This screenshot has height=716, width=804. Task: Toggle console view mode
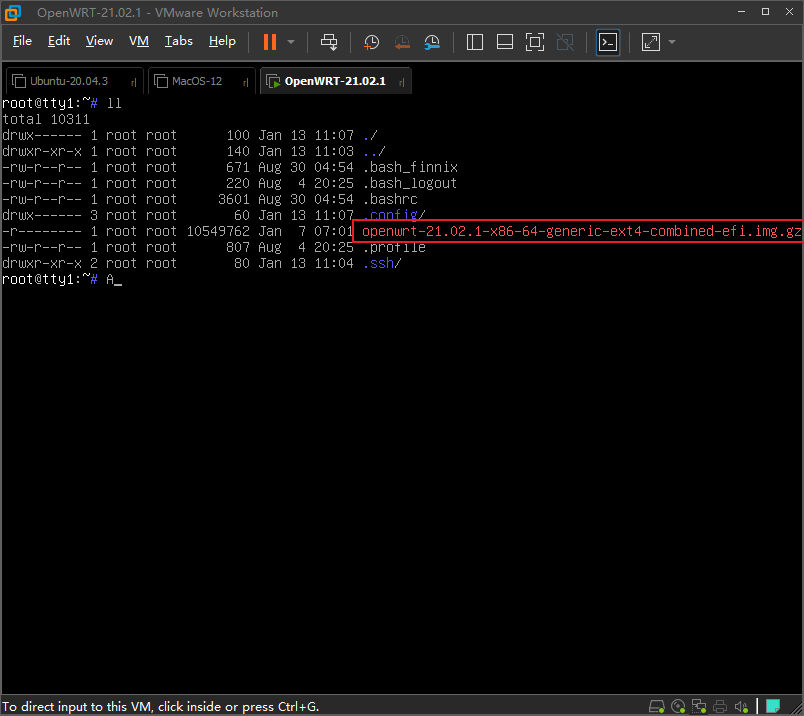(x=607, y=42)
